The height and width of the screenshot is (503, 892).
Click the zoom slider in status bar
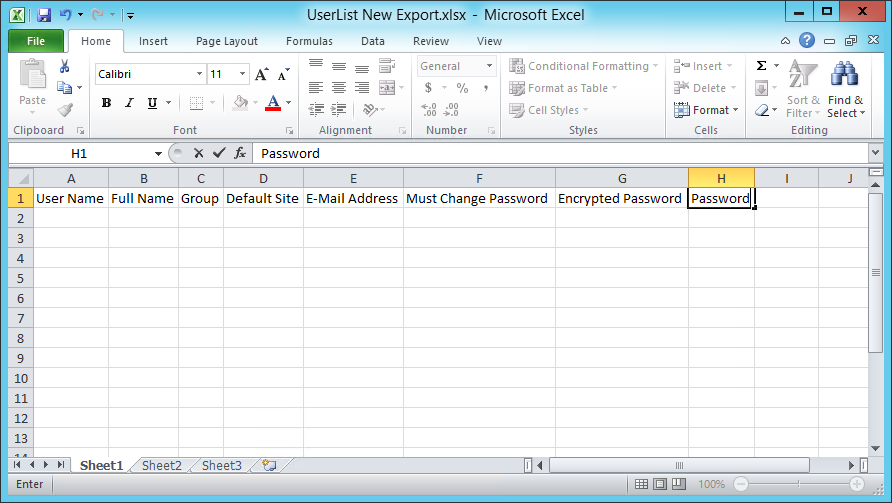[x=798, y=484]
